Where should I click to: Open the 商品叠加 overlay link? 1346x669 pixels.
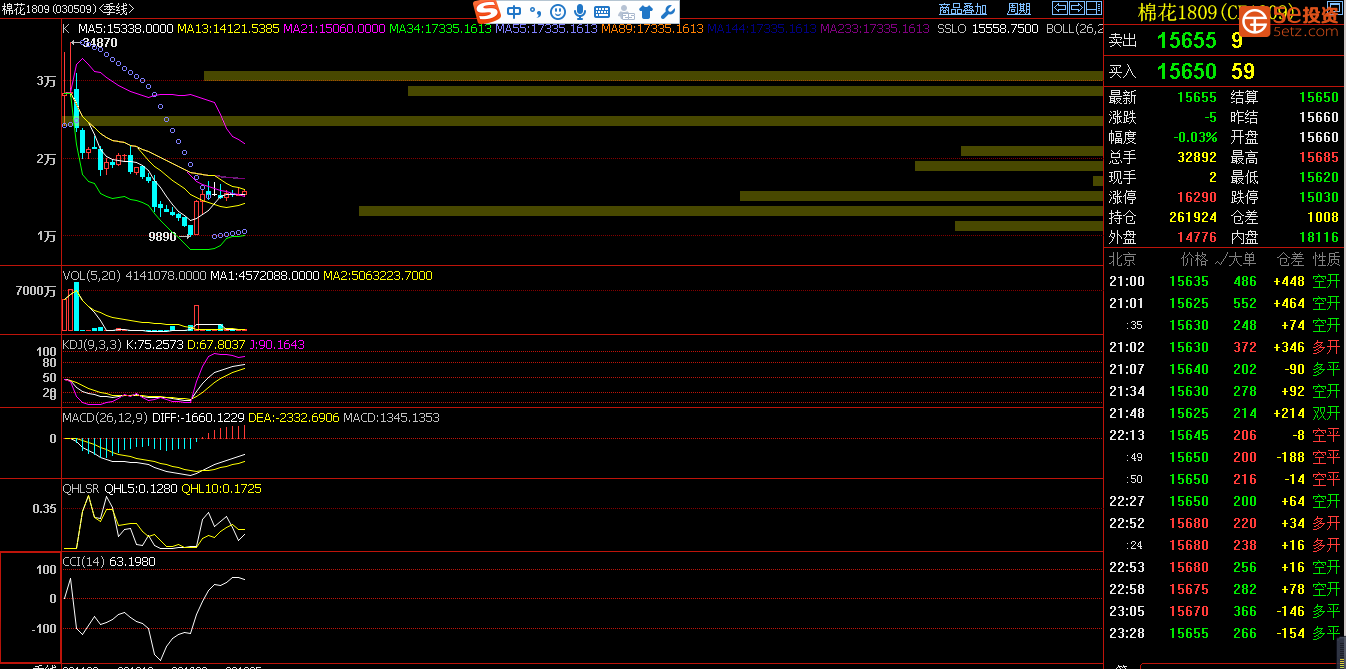963,9
